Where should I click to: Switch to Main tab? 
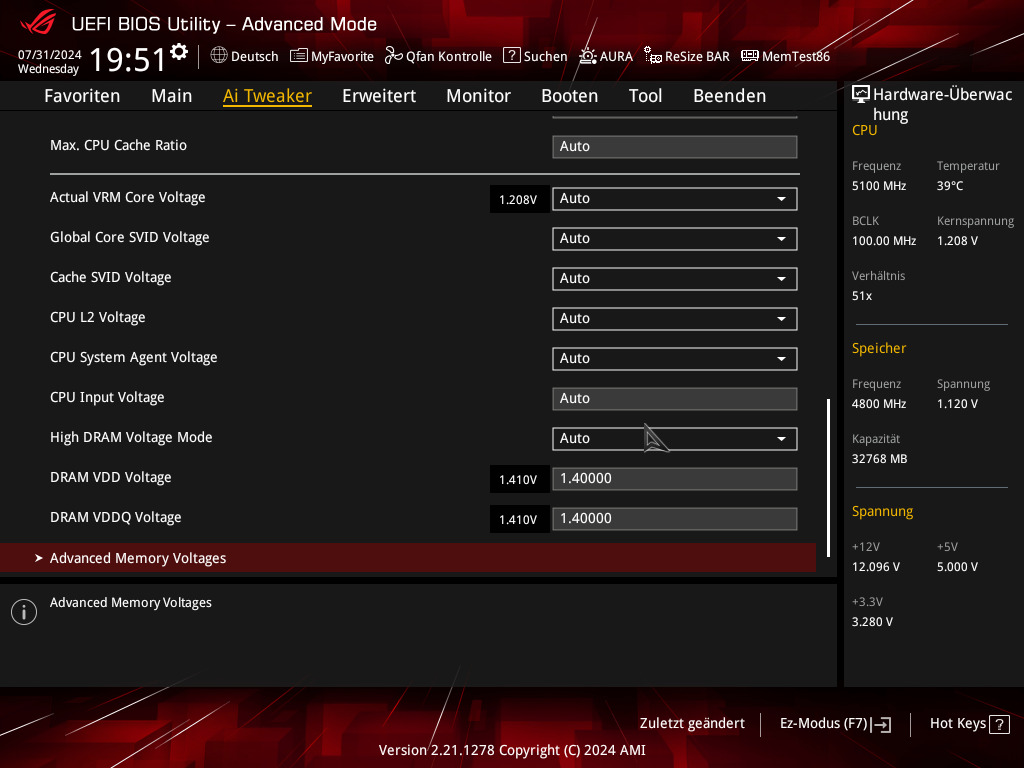coord(172,96)
